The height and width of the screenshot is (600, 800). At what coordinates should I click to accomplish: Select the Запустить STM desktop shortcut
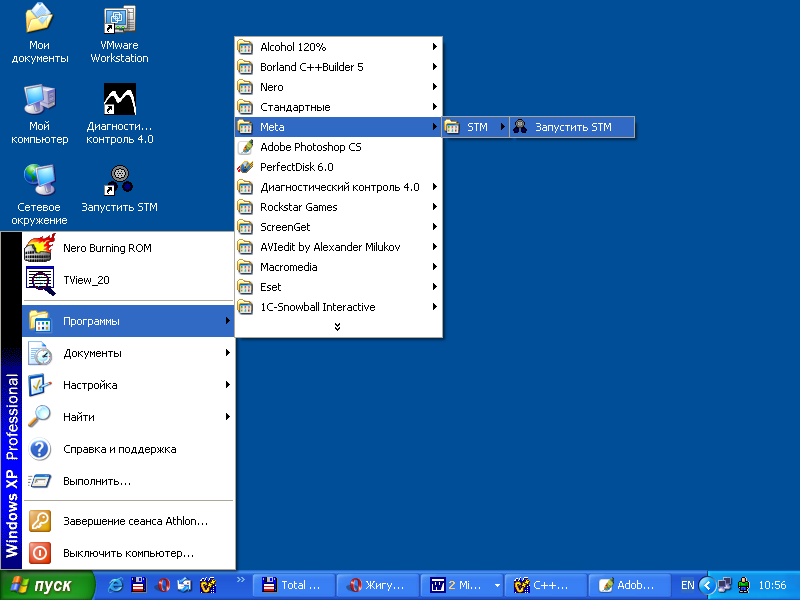click(x=119, y=189)
